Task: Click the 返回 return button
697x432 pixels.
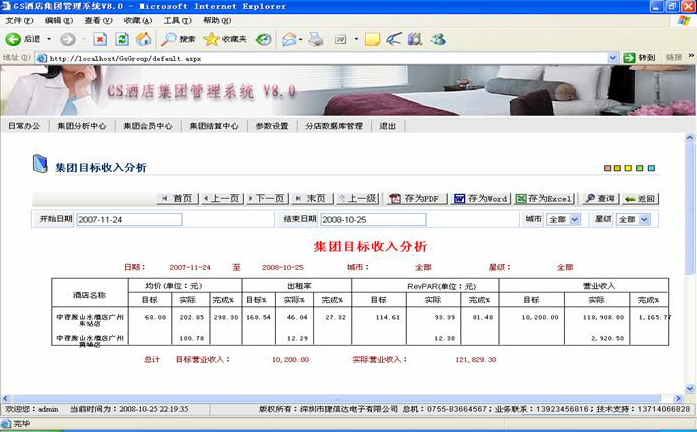Action: pyautogui.click(x=640, y=199)
